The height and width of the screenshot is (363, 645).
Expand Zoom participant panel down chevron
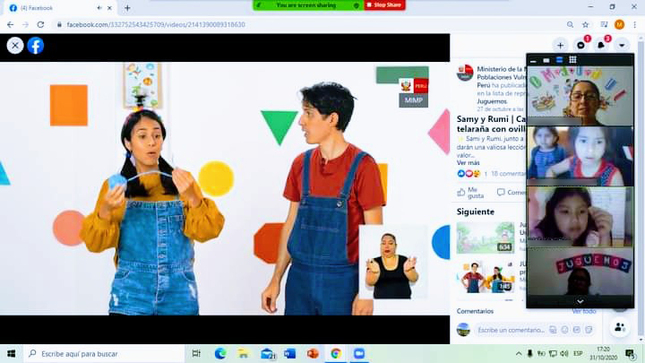[580, 301]
